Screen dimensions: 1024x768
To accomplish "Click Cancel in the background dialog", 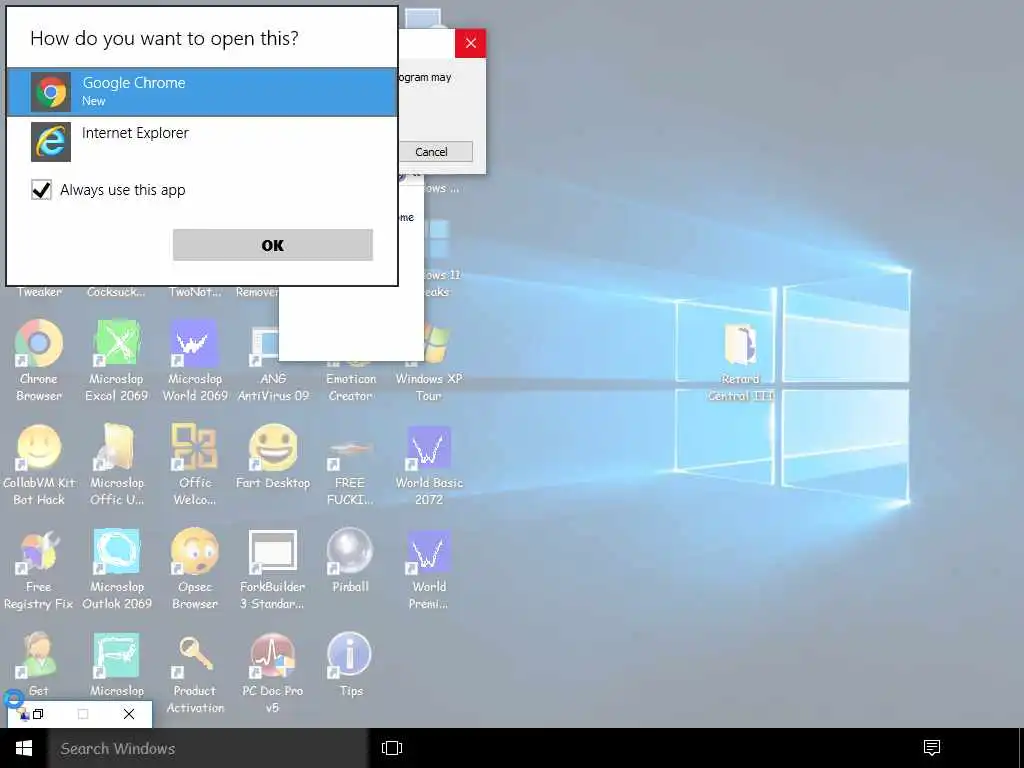I will pyautogui.click(x=432, y=152).
